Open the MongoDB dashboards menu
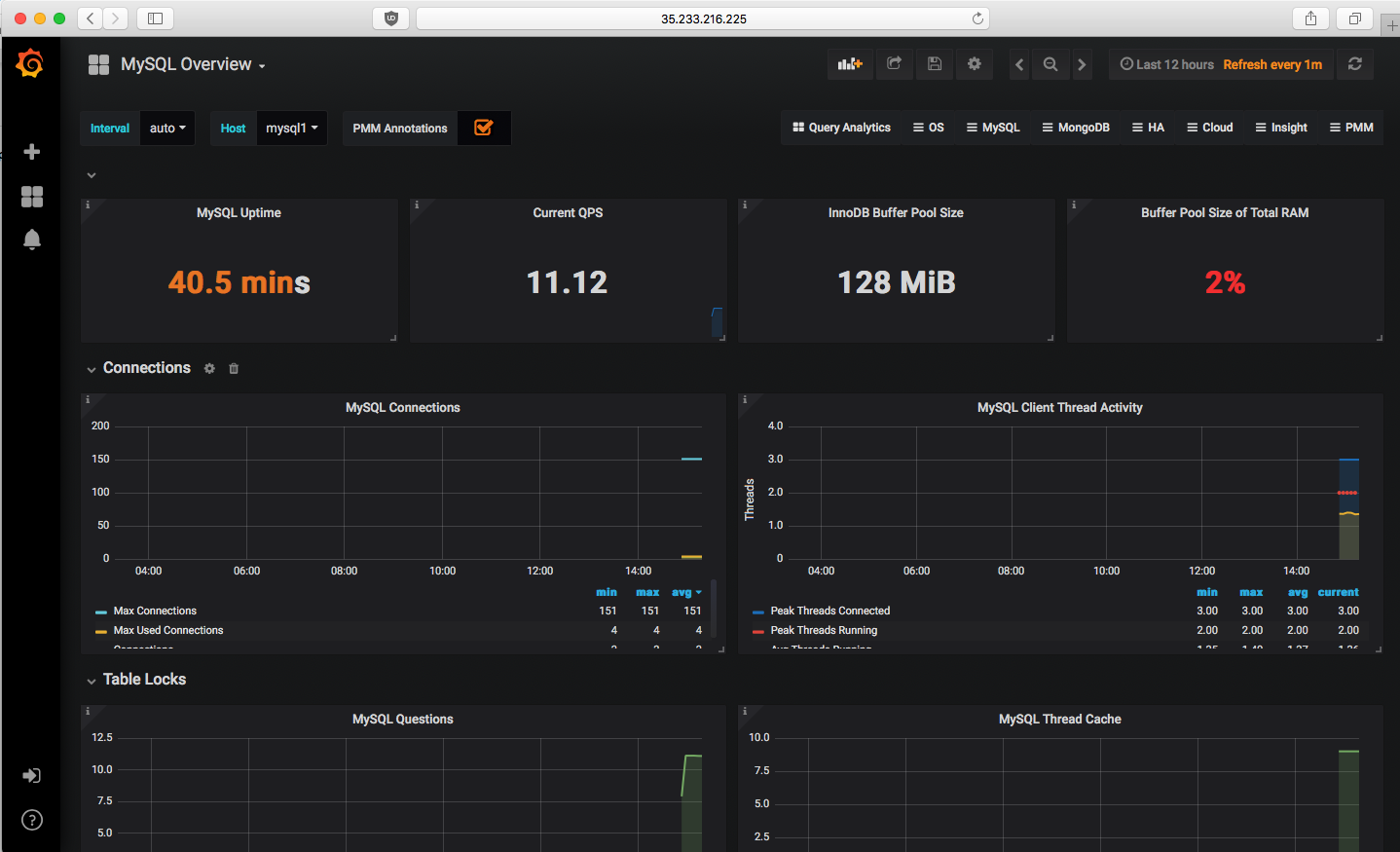The height and width of the screenshot is (852, 1400). [x=1076, y=128]
